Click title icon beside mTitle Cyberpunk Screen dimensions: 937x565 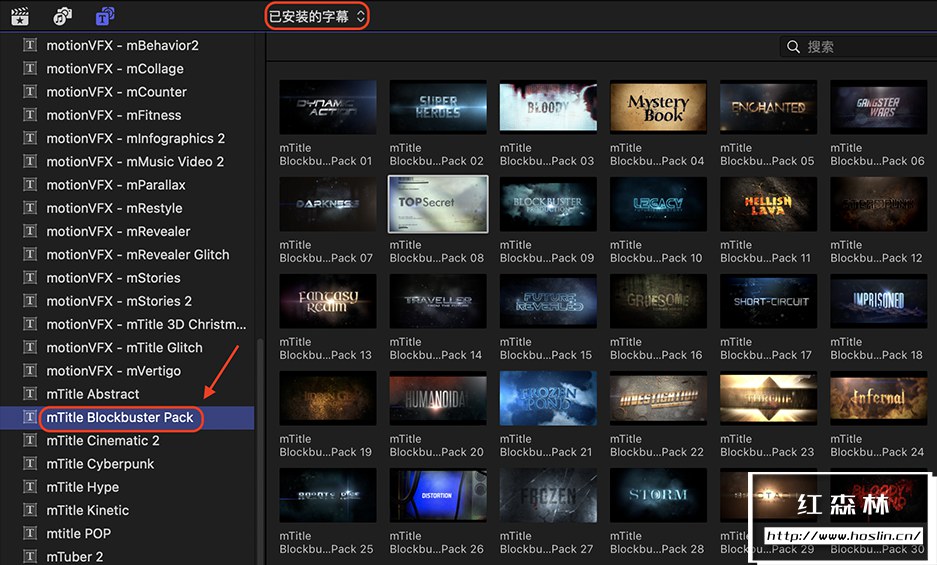click(x=30, y=463)
